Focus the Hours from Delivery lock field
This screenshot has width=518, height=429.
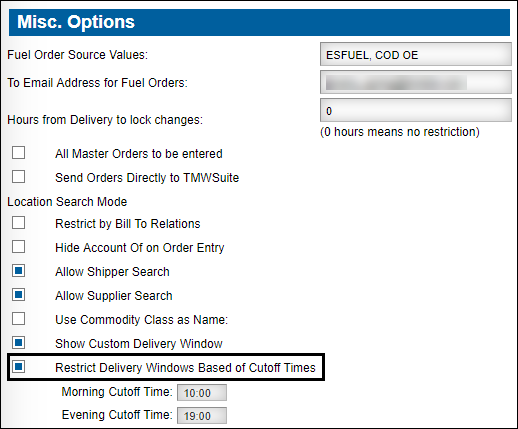click(416, 110)
